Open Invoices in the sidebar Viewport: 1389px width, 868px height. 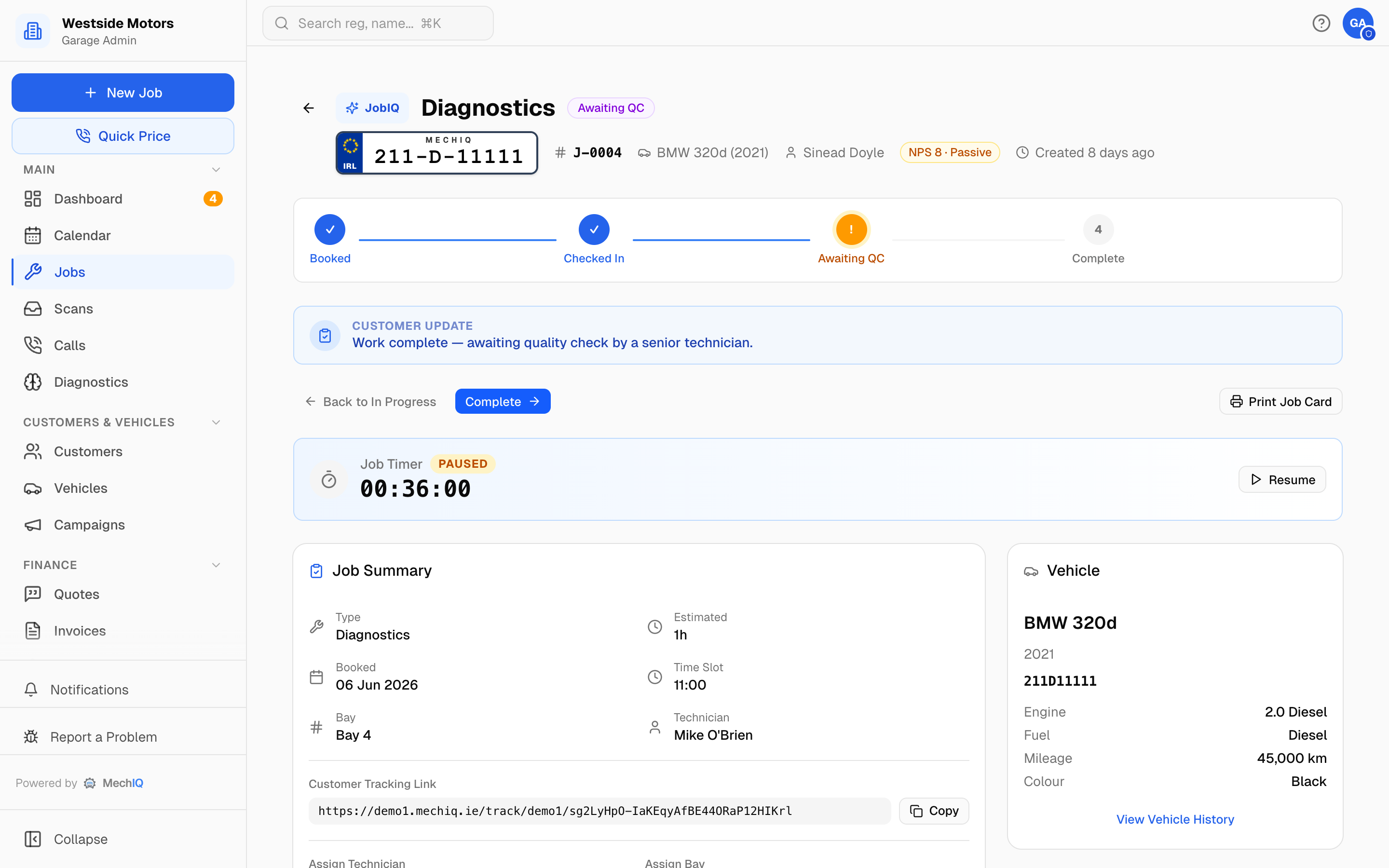point(123,631)
